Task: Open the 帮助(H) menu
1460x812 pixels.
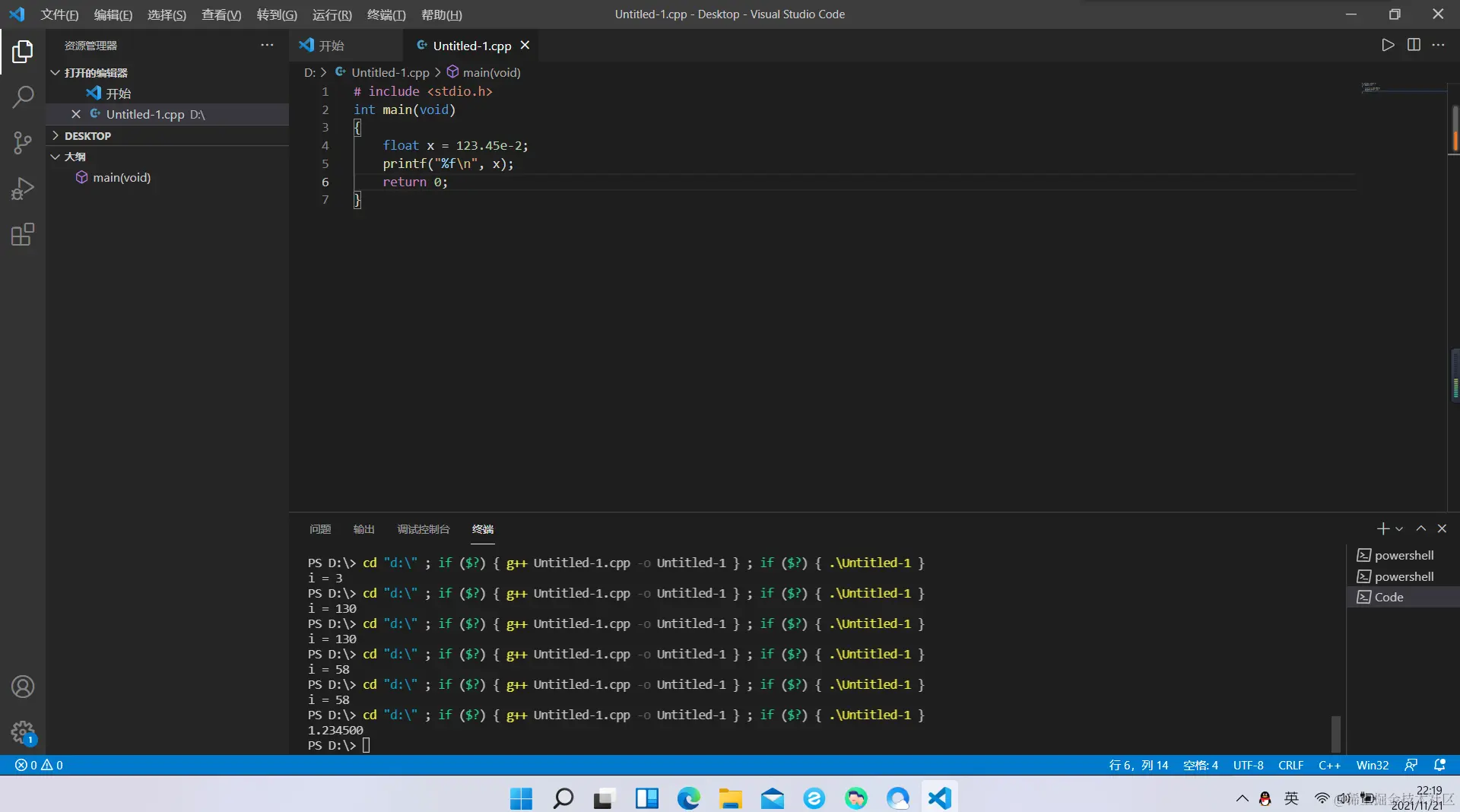Action: (442, 14)
